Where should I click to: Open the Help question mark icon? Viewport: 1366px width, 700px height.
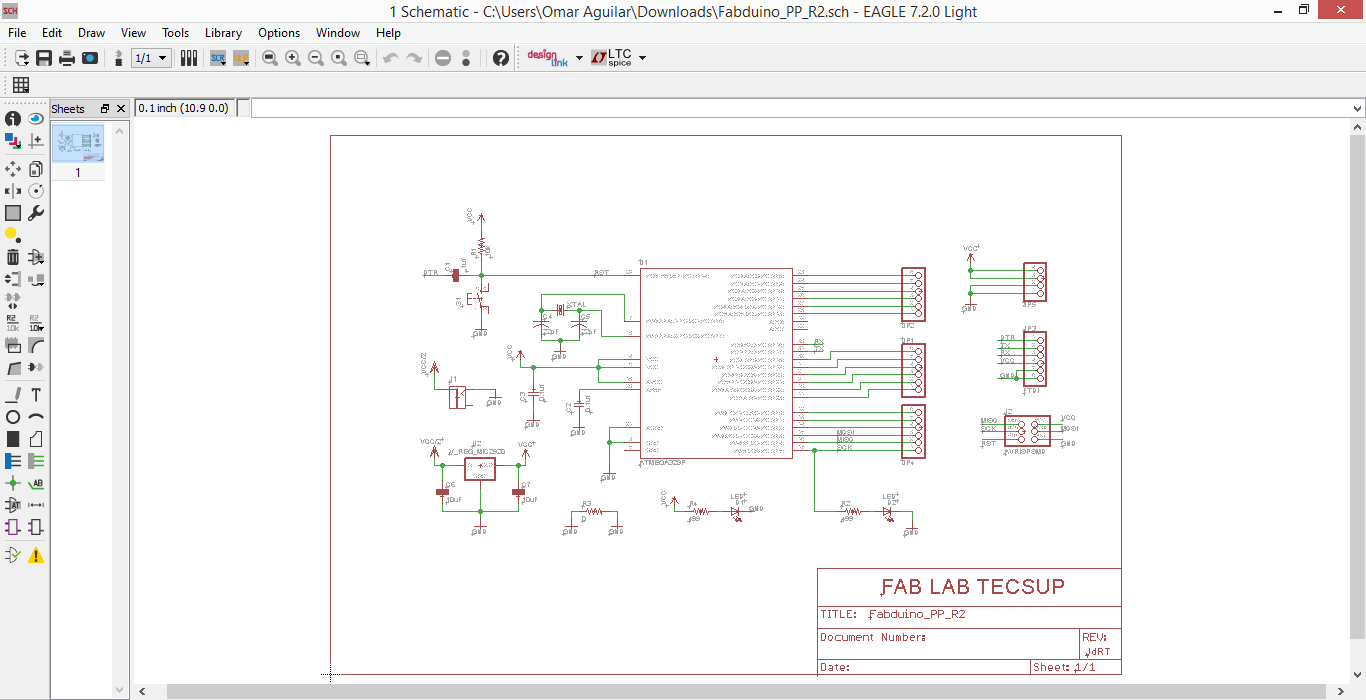[x=501, y=58]
